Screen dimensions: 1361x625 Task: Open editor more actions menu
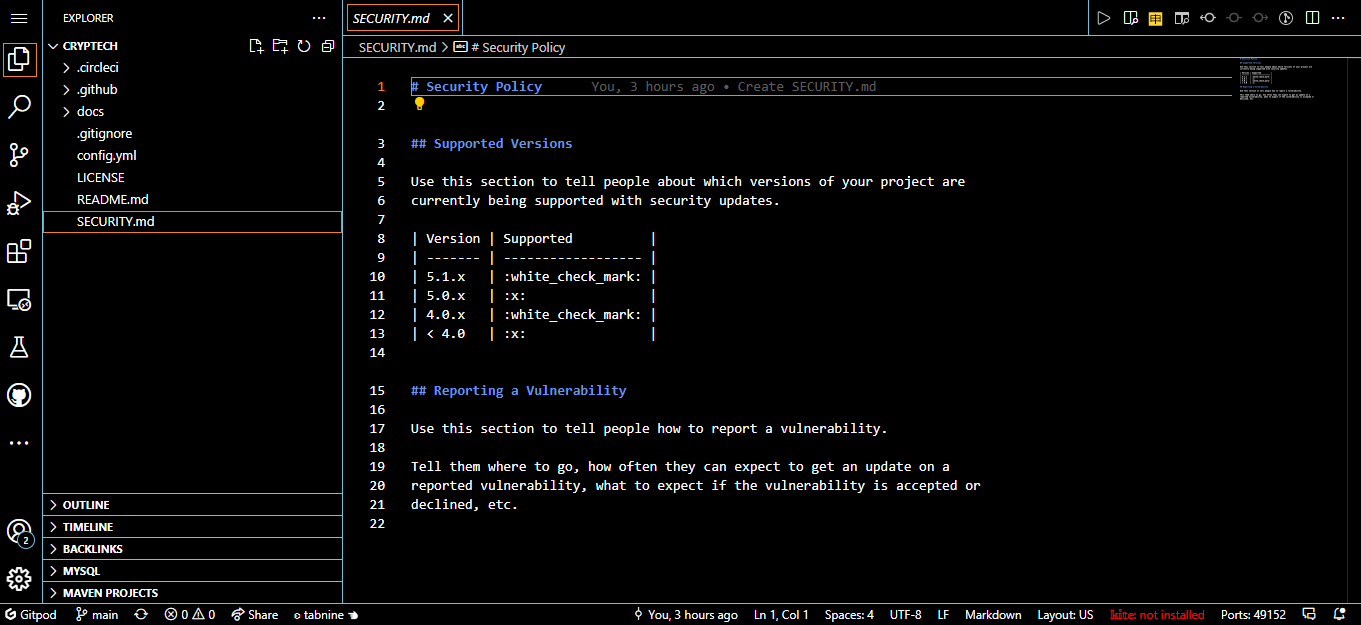pyautogui.click(x=1340, y=18)
